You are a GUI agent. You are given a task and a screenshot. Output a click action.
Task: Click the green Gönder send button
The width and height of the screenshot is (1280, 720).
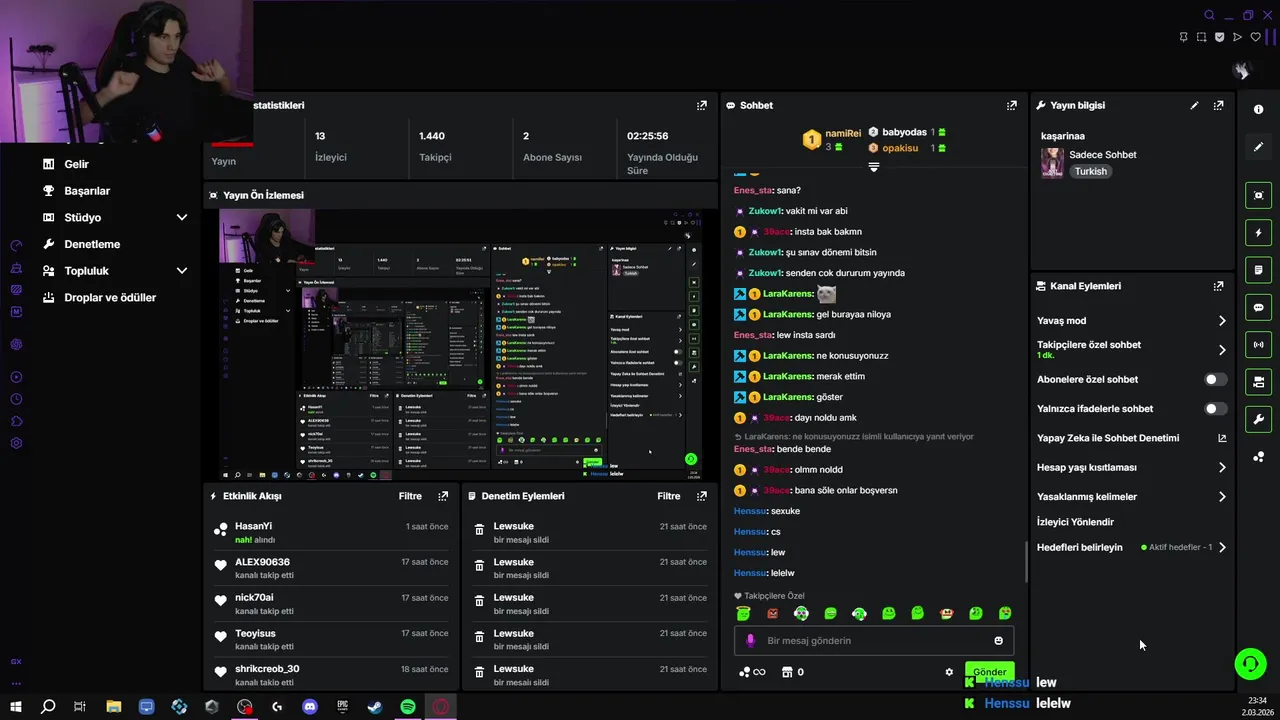coord(989,672)
